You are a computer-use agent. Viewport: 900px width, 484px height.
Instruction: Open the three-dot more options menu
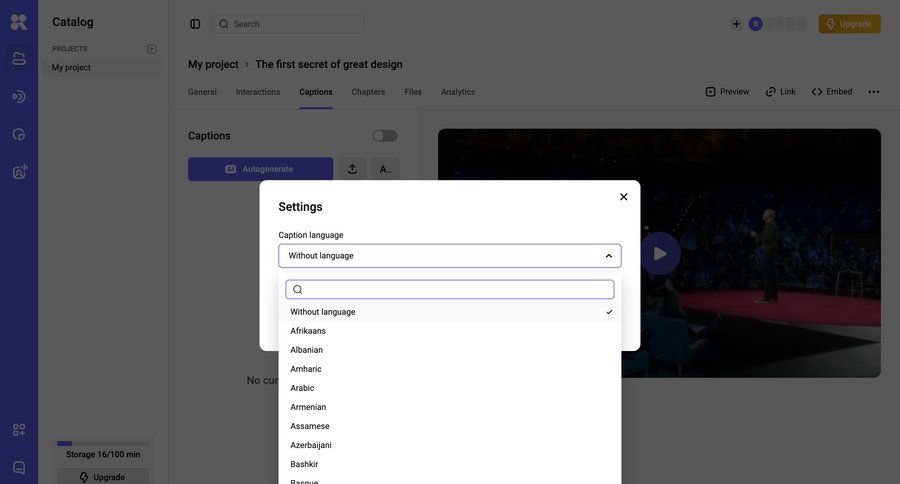point(874,92)
